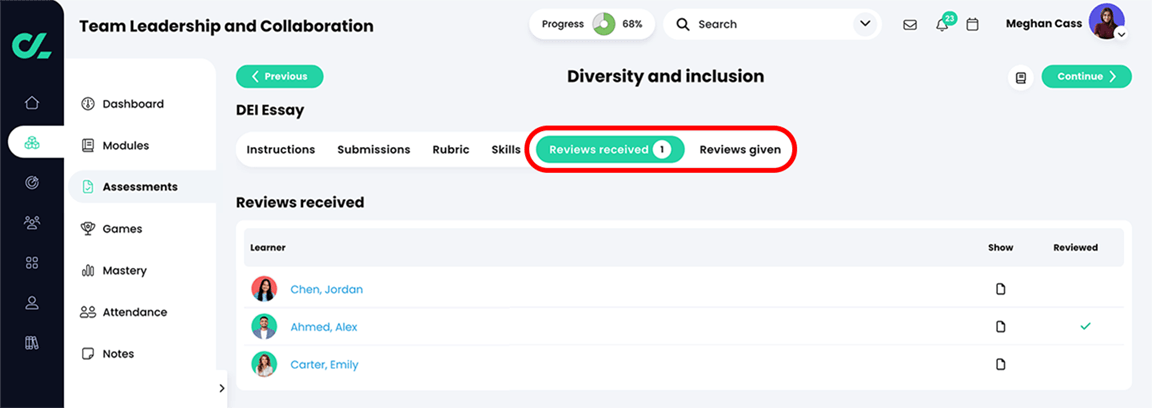Show Carter, Emily's review document icon
The width and height of the screenshot is (1152, 408).
click(x=1000, y=364)
